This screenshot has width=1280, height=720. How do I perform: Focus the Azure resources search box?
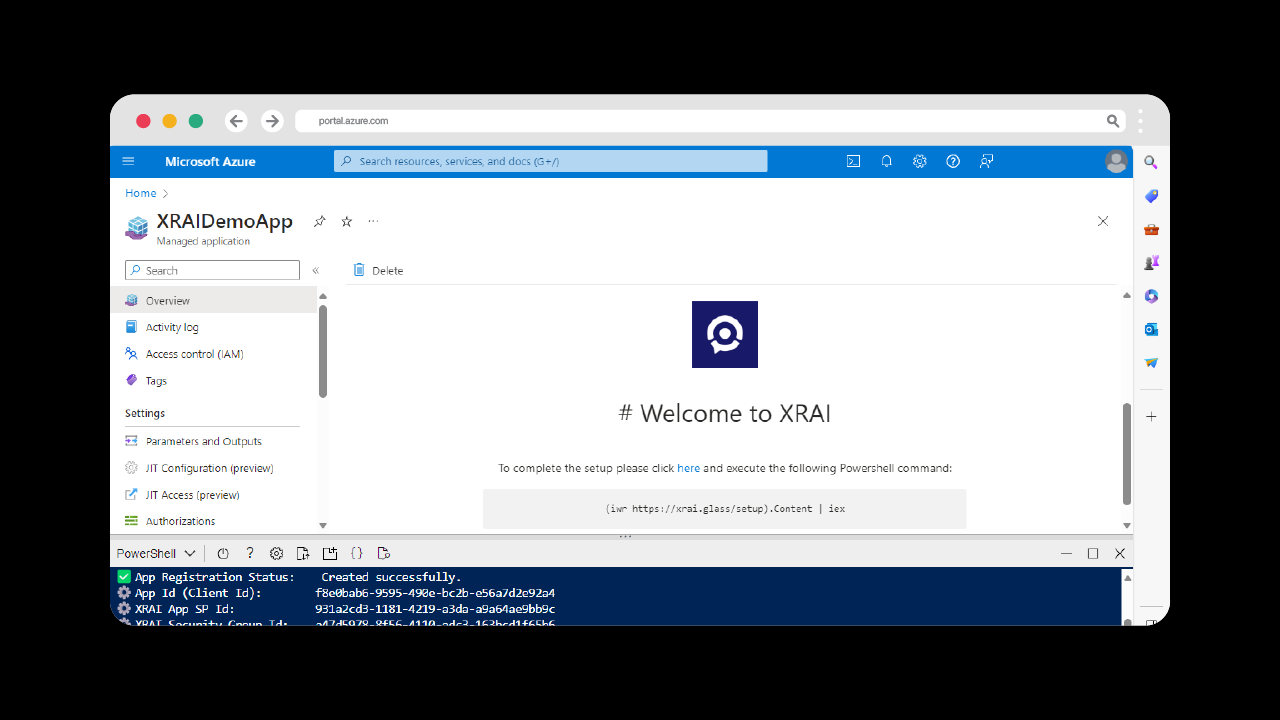pyautogui.click(x=550, y=161)
